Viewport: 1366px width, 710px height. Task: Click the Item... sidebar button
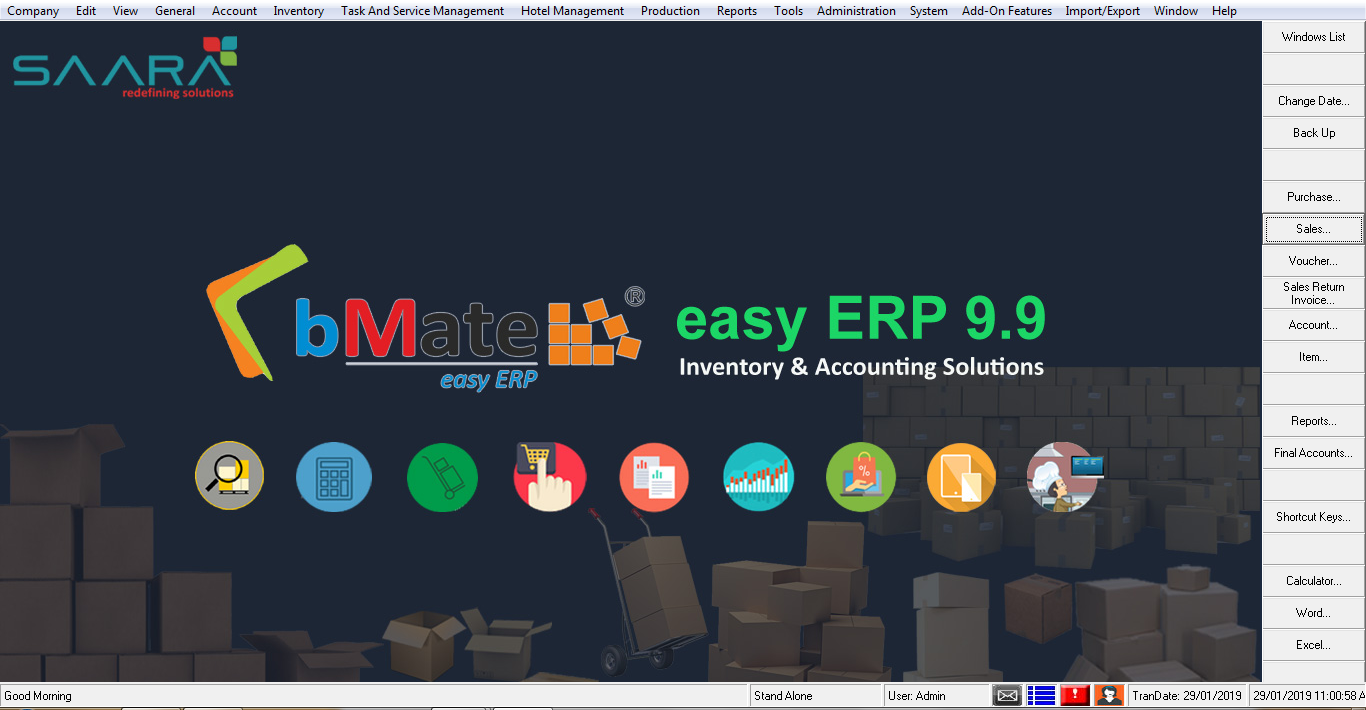[1313, 357]
